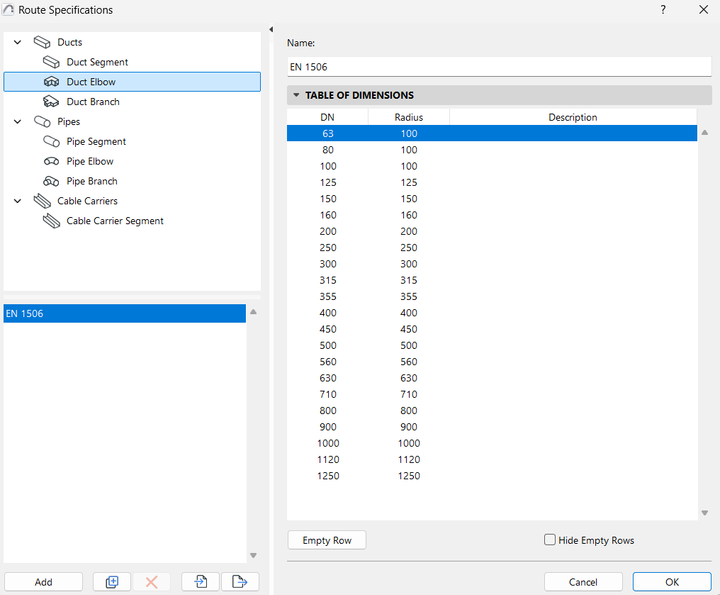
Task: Select DN 315 cell
Action: click(x=328, y=280)
